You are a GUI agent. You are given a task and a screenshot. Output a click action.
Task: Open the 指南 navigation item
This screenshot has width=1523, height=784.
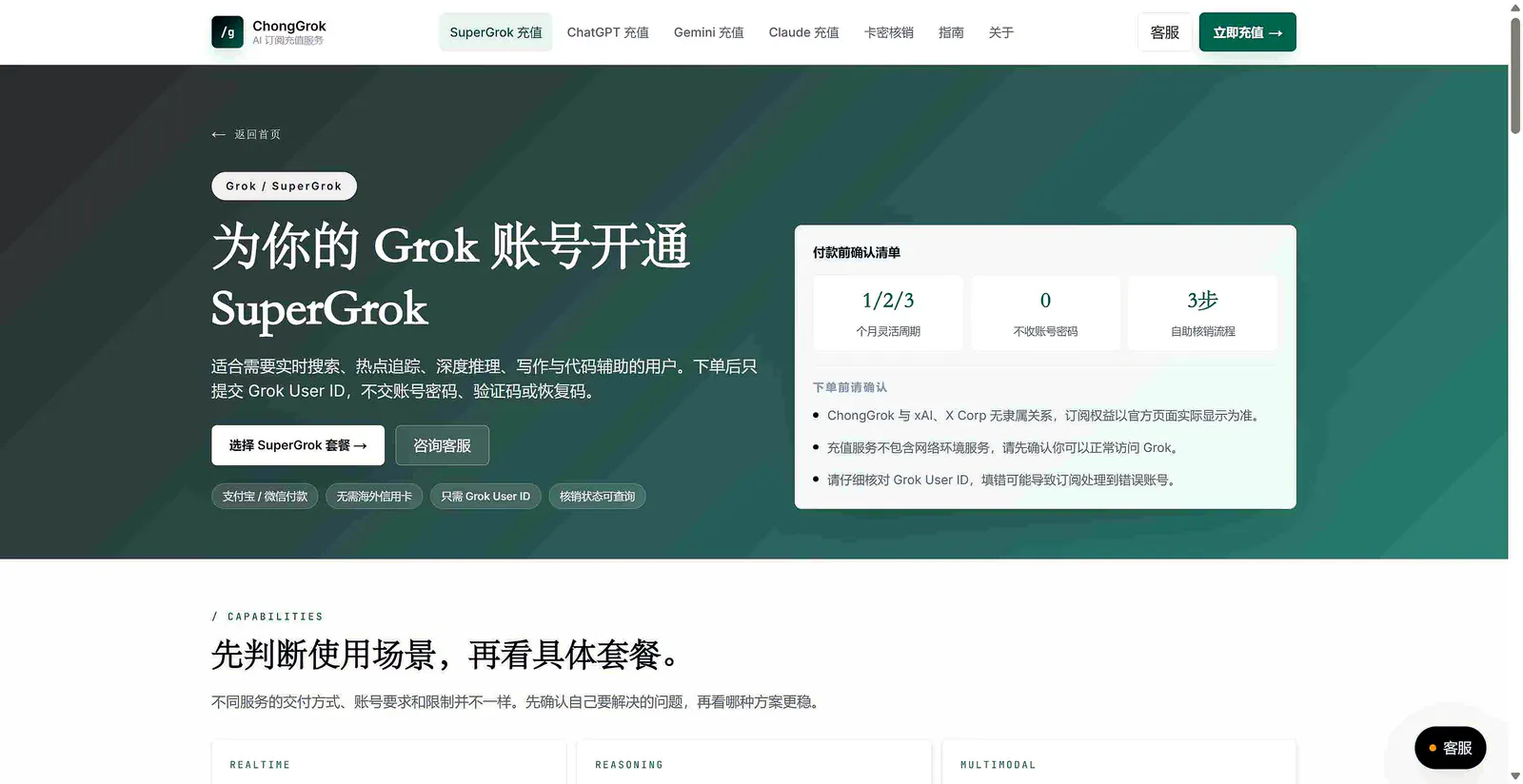(951, 32)
